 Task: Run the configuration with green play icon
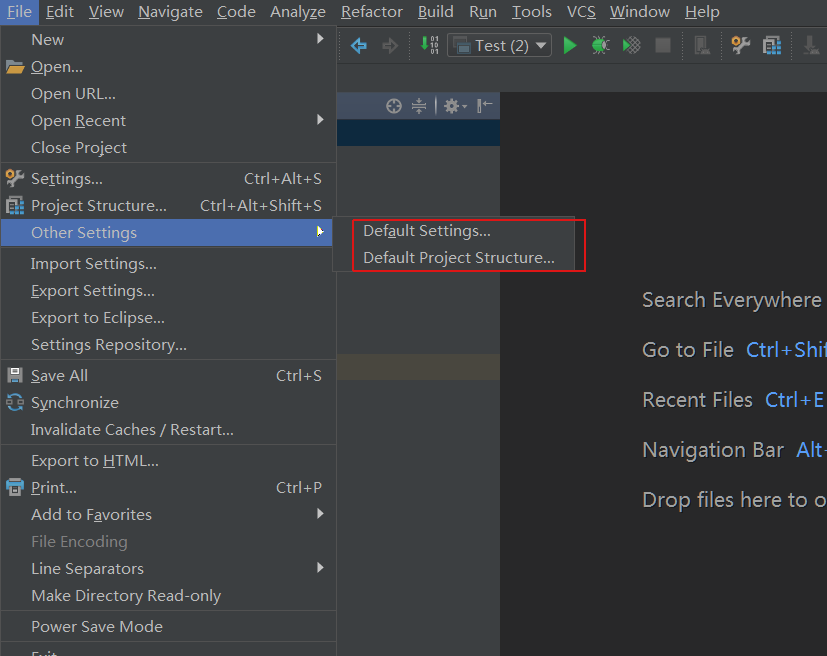pyautogui.click(x=570, y=45)
